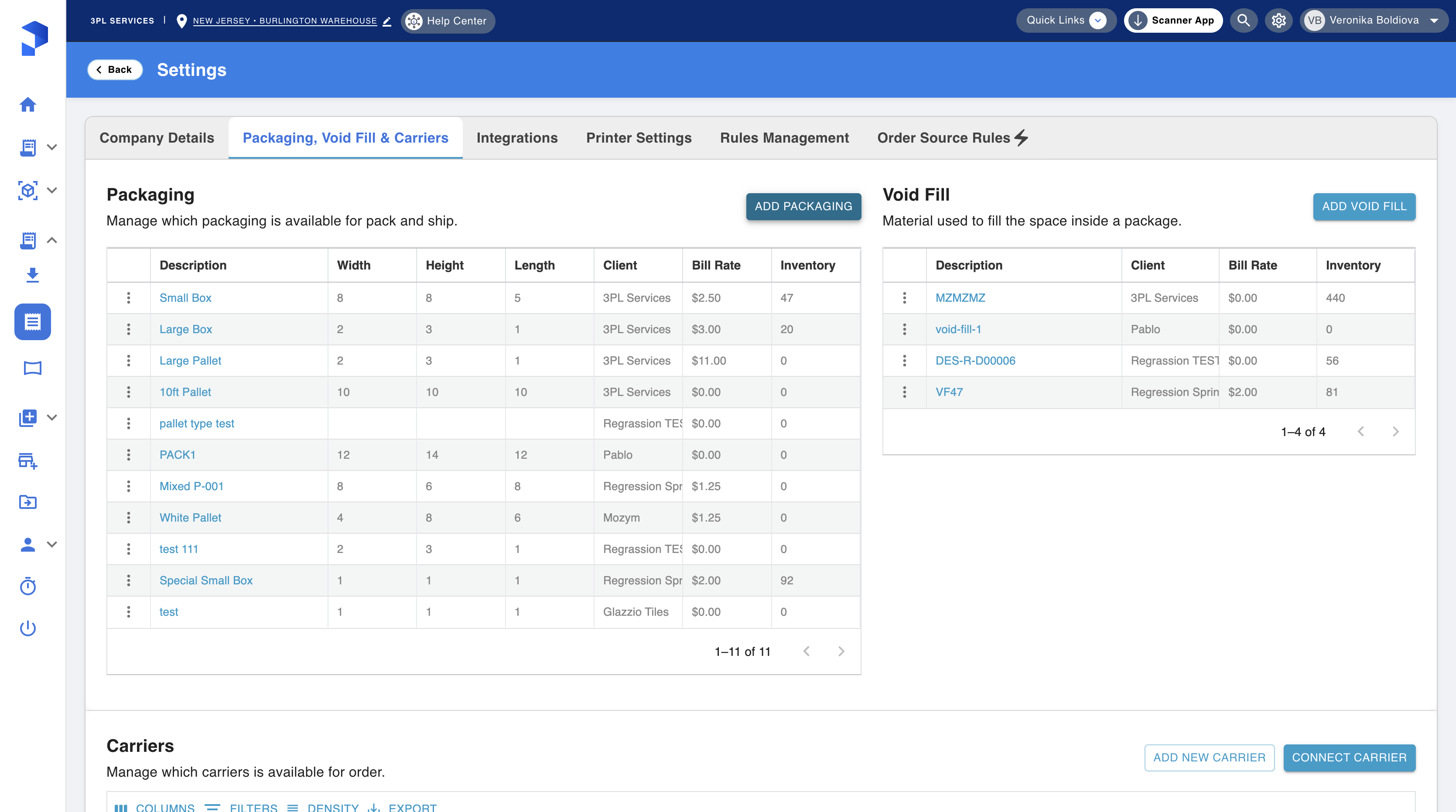The image size is (1456, 812).
Task: Open the Special Small Box link
Action: tap(206, 580)
